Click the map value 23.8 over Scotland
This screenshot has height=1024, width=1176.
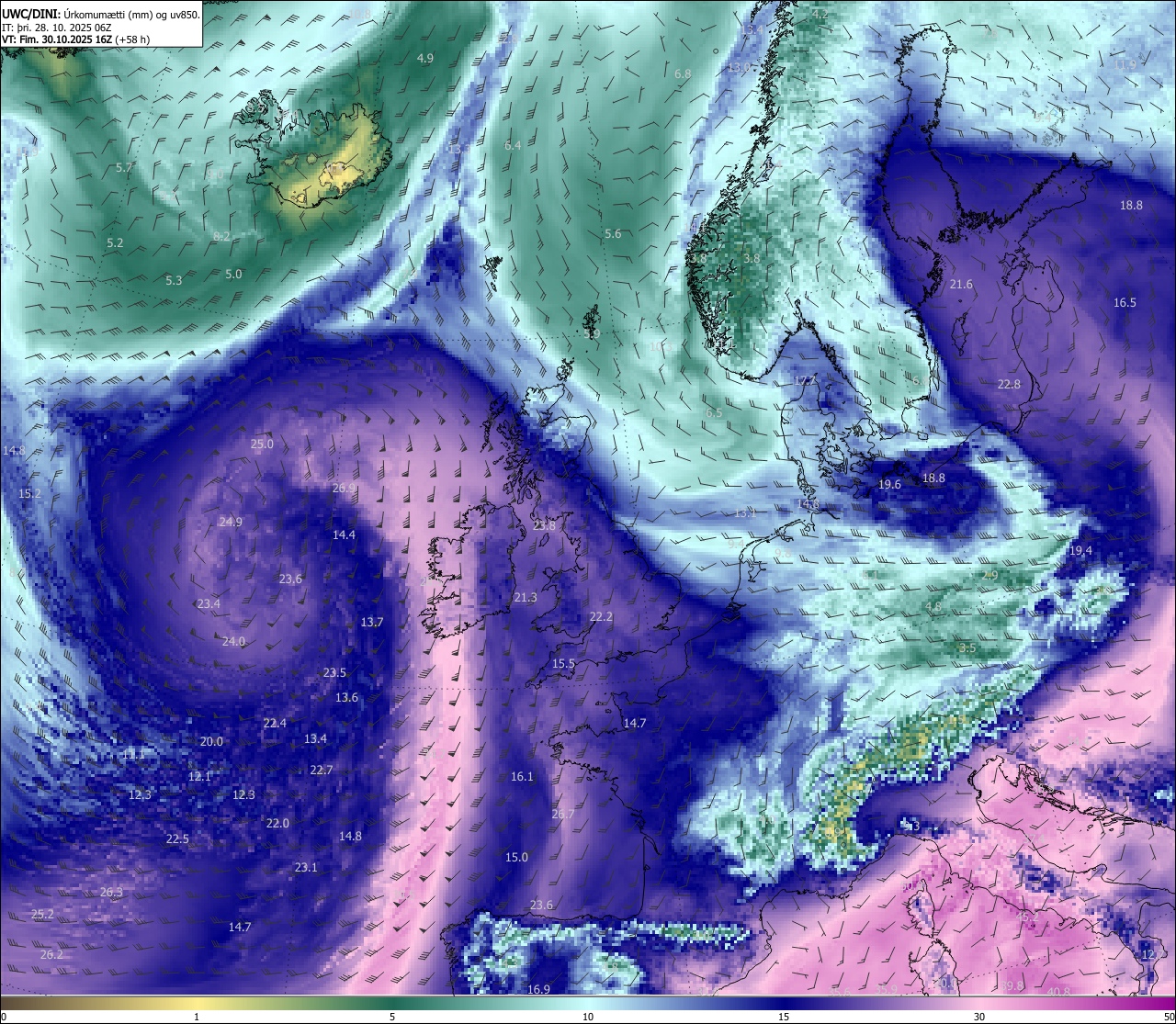click(544, 525)
